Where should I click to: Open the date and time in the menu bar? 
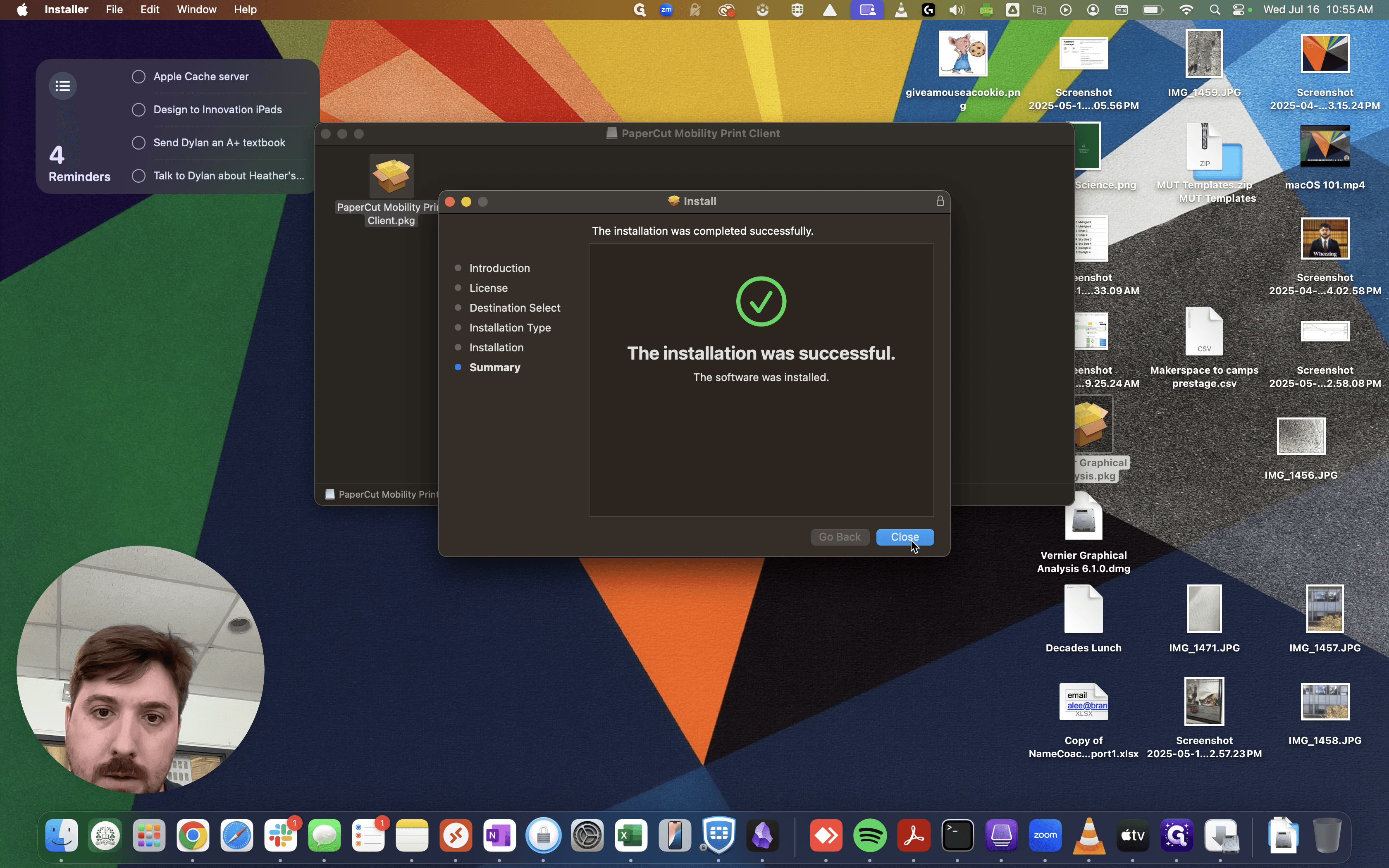click(x=1318, y=10)
